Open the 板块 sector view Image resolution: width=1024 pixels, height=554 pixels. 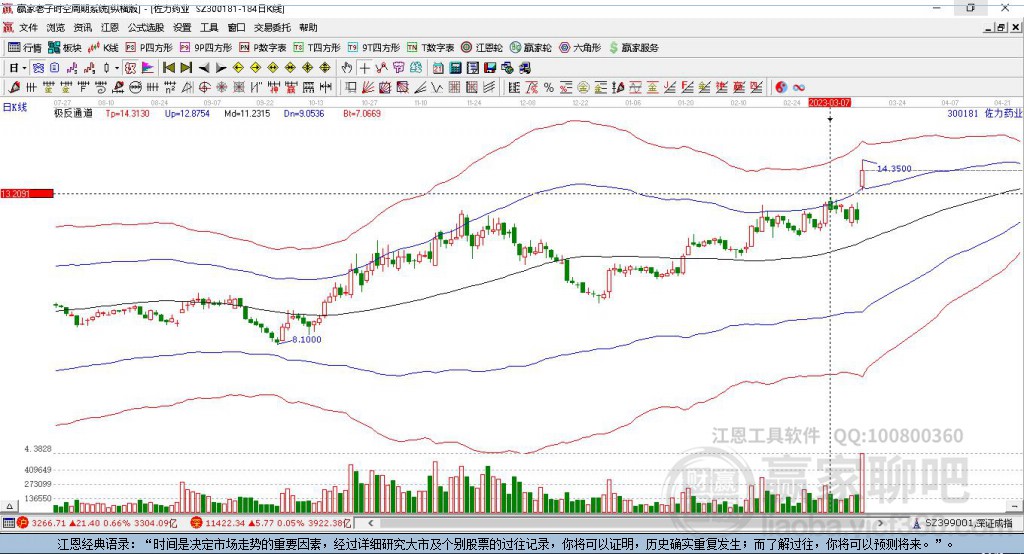(x=65, y=48)
